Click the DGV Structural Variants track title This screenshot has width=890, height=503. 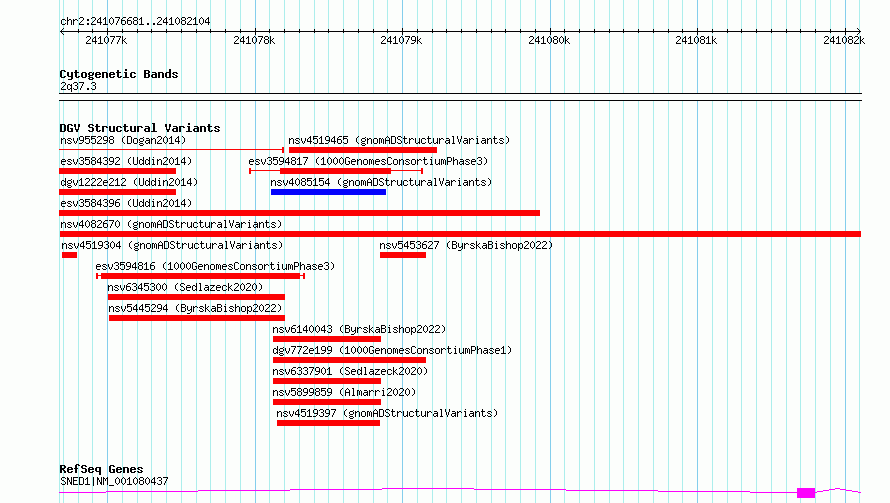point(140,128)
